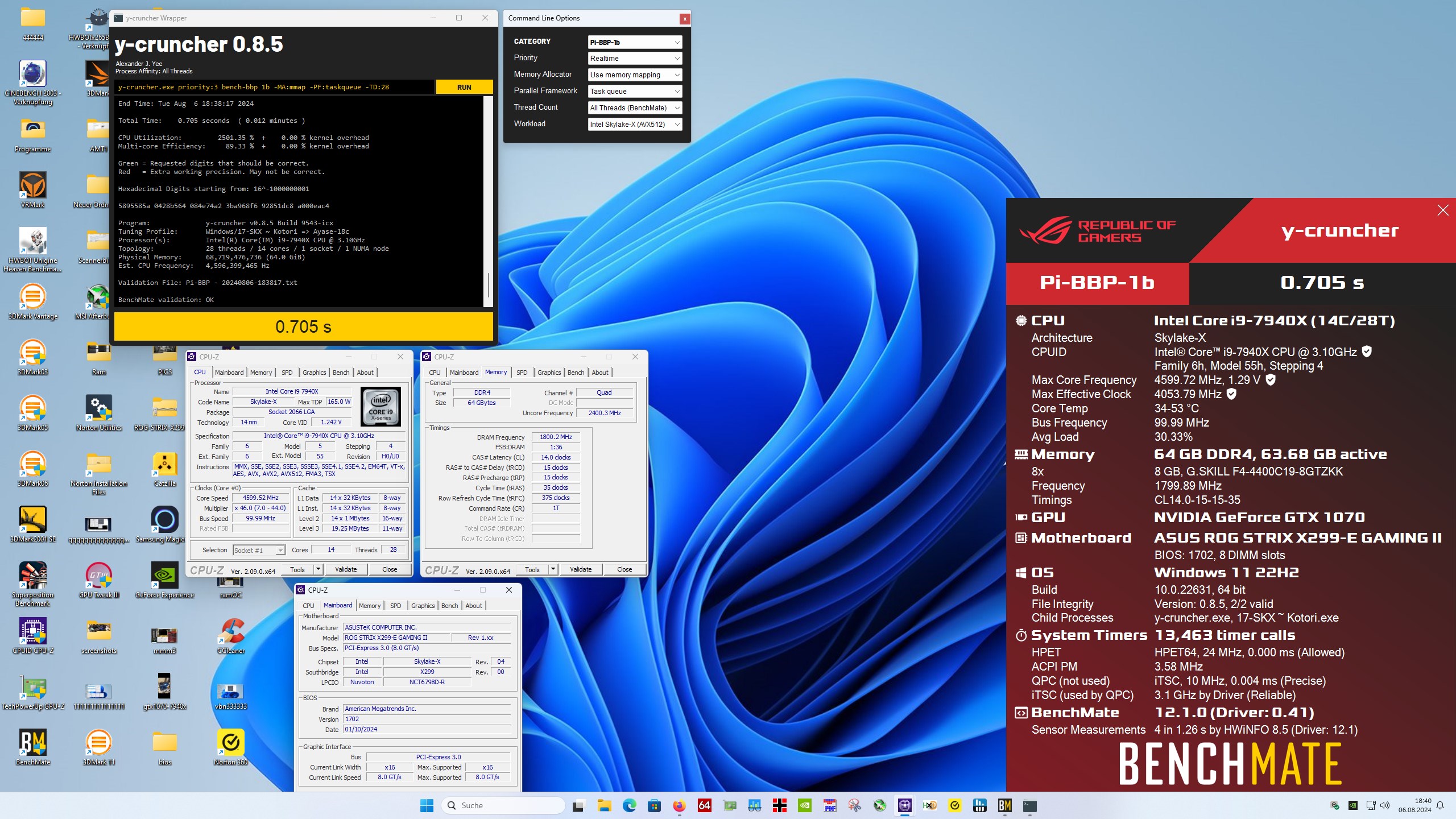Click the yellow 0.705 s result bar
This screenshot has height=819, width=1456.
click(x=304, y=326)
